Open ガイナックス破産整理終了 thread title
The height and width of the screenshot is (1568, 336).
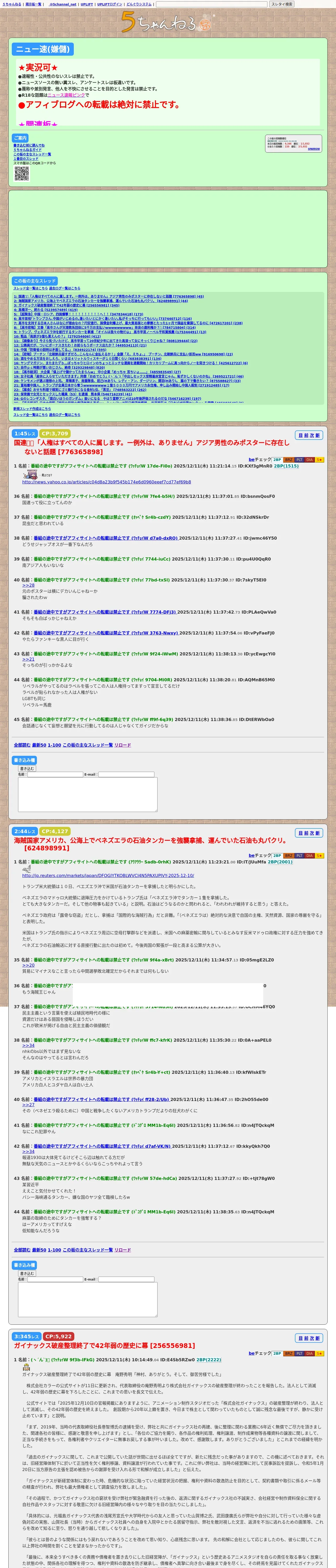pos(104,1345)
